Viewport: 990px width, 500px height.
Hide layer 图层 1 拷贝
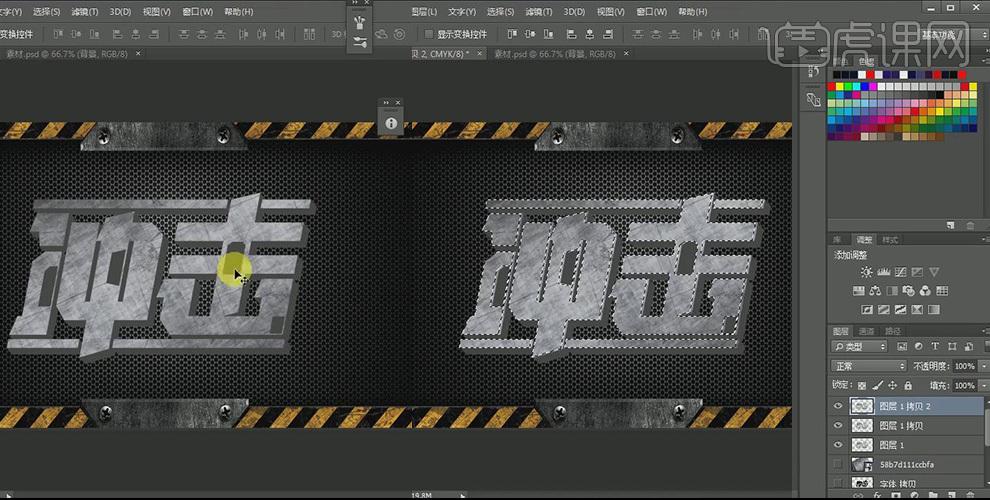[838, 426]
